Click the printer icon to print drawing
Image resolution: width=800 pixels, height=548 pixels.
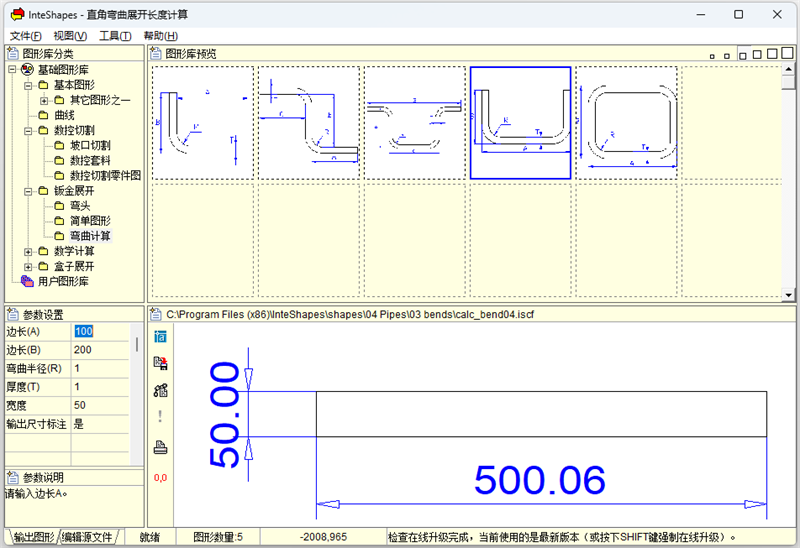[x=160, y=447]
